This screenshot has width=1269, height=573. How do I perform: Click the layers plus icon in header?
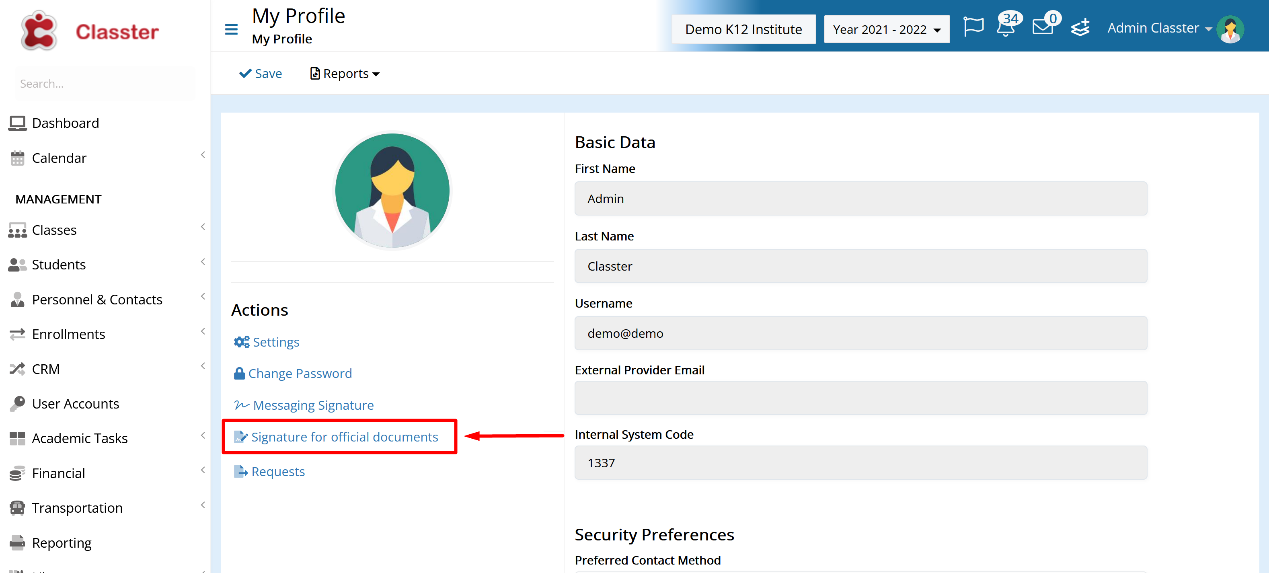[x=1080, y=28]
